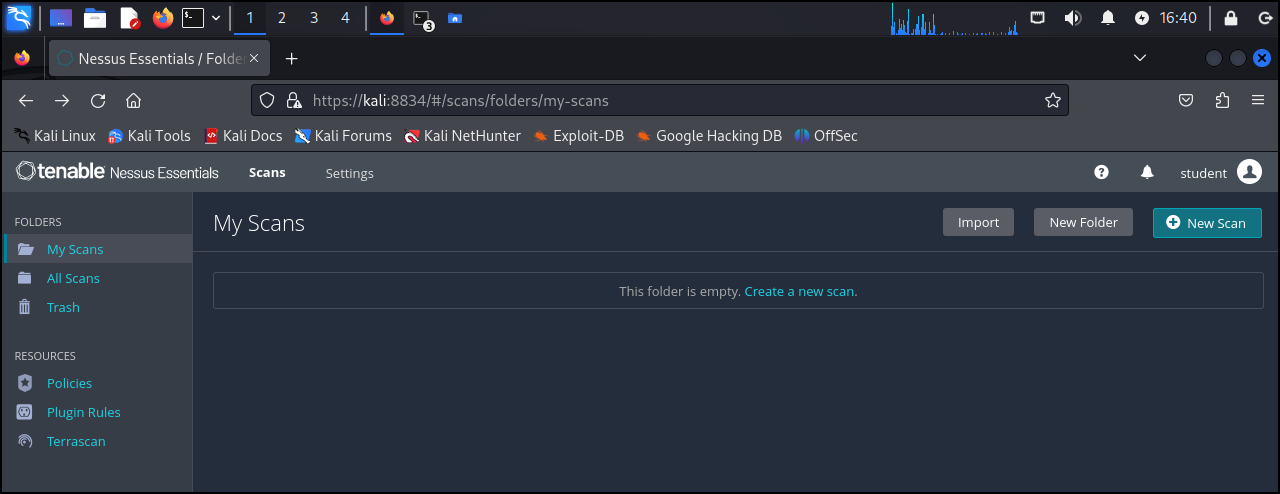1280x494 pixels.
Task: Click the New Scan button
Action: 1207,222
